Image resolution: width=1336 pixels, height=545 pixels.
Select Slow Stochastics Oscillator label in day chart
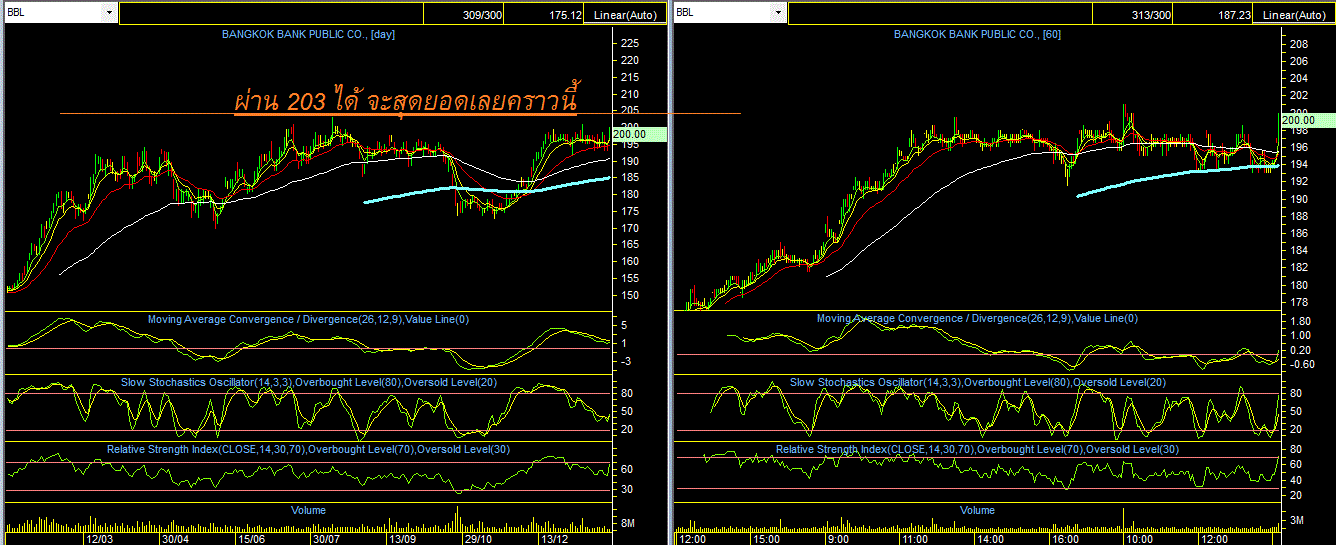(308, 382)
